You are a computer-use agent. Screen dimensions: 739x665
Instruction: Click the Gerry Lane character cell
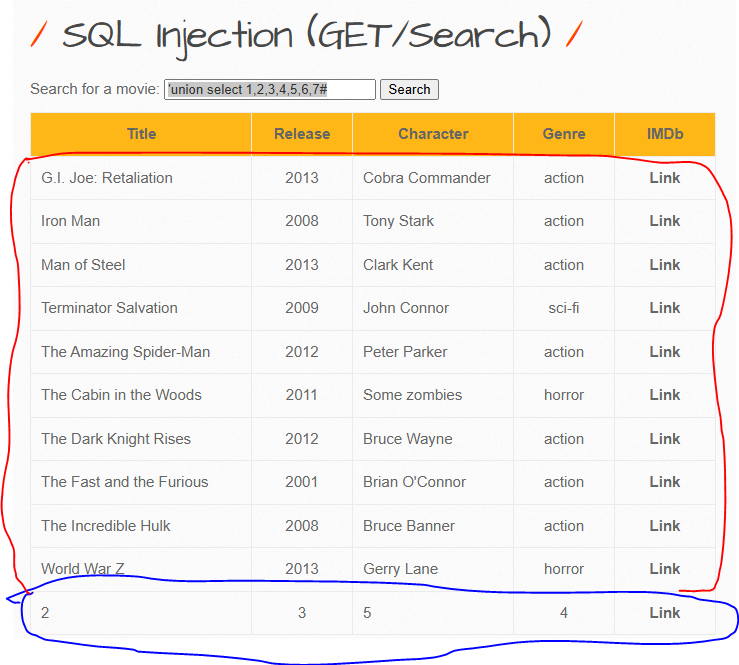pyautogui.click(x=433, y=569)
